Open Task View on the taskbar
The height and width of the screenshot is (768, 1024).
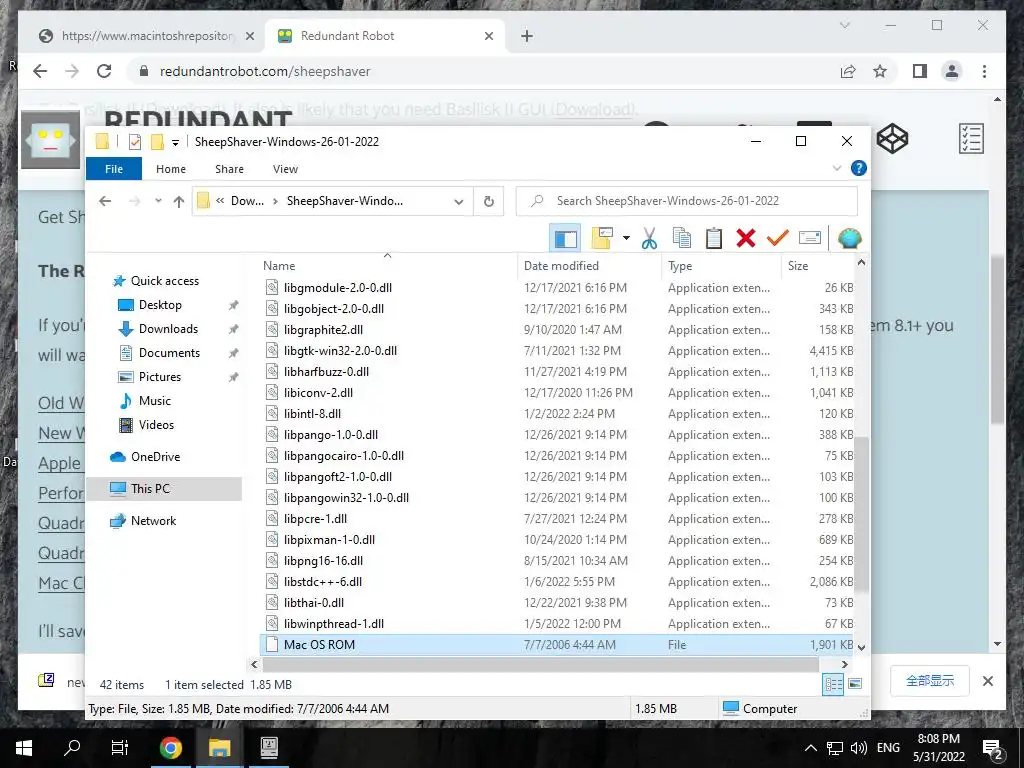coord(120,748)
